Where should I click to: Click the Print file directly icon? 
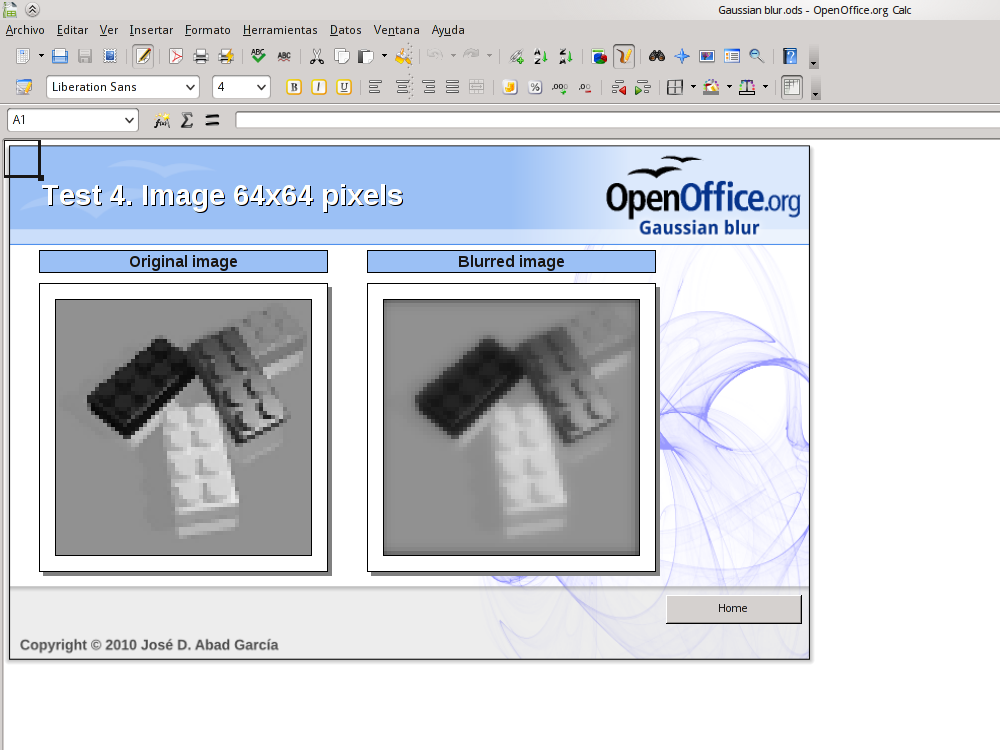(201, 56)
